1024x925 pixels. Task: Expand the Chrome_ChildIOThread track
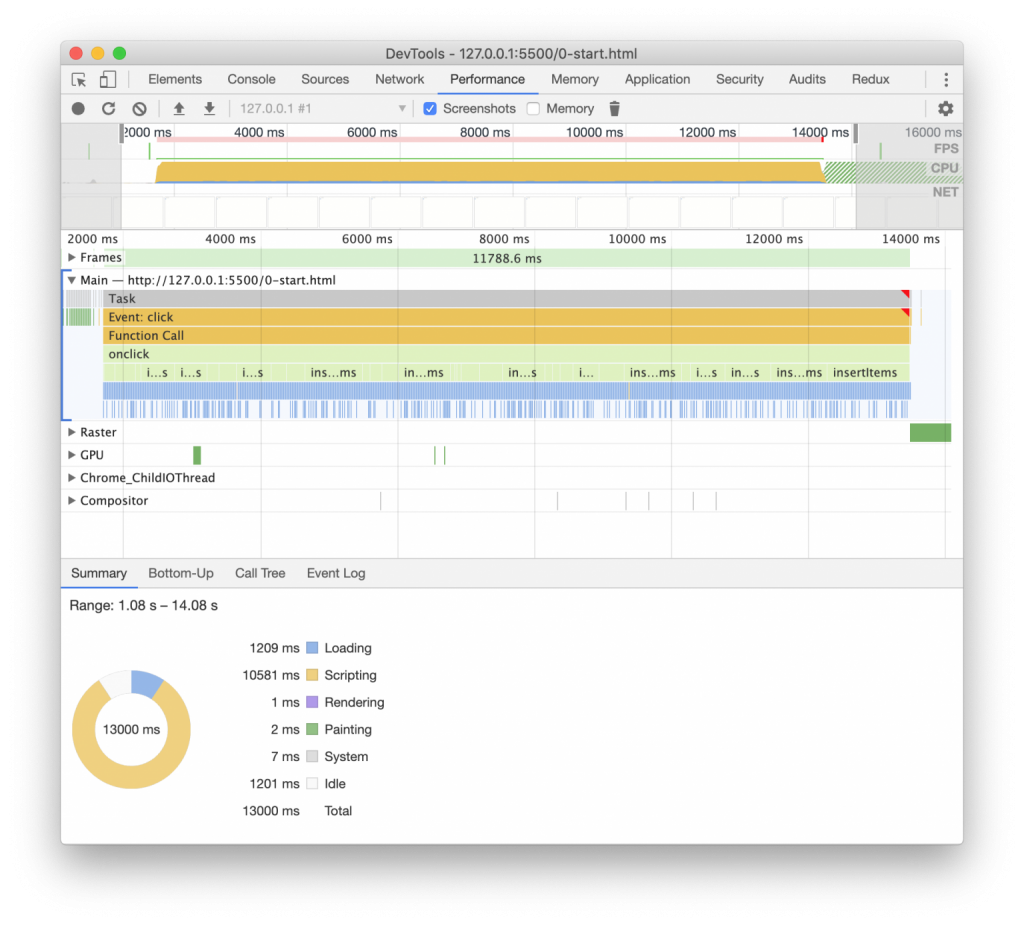pyautogui.click(x=72, y=478)
